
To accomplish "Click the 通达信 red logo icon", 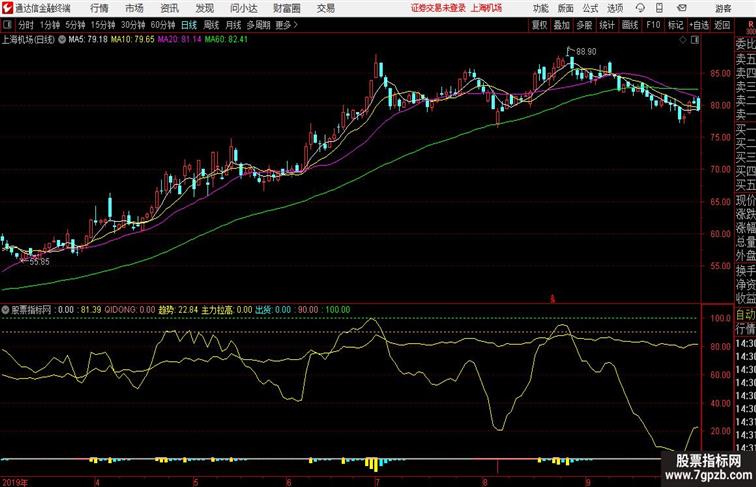I will coord(7,8).
